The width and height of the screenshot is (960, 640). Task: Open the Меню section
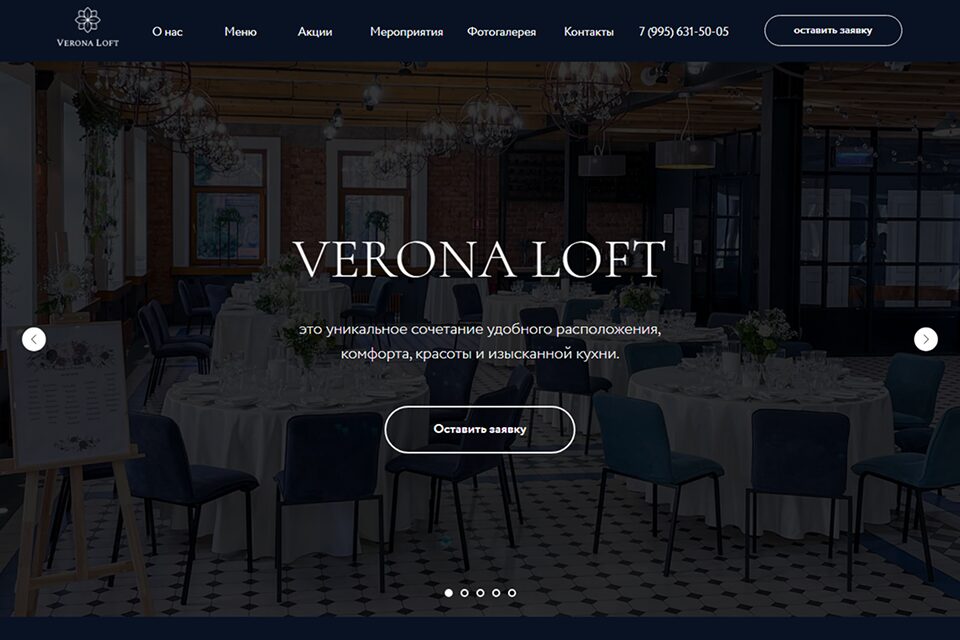(240, 32)
